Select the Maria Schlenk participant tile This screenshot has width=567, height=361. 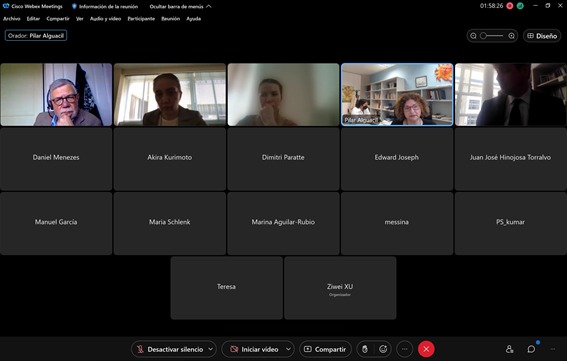(170, 224)
